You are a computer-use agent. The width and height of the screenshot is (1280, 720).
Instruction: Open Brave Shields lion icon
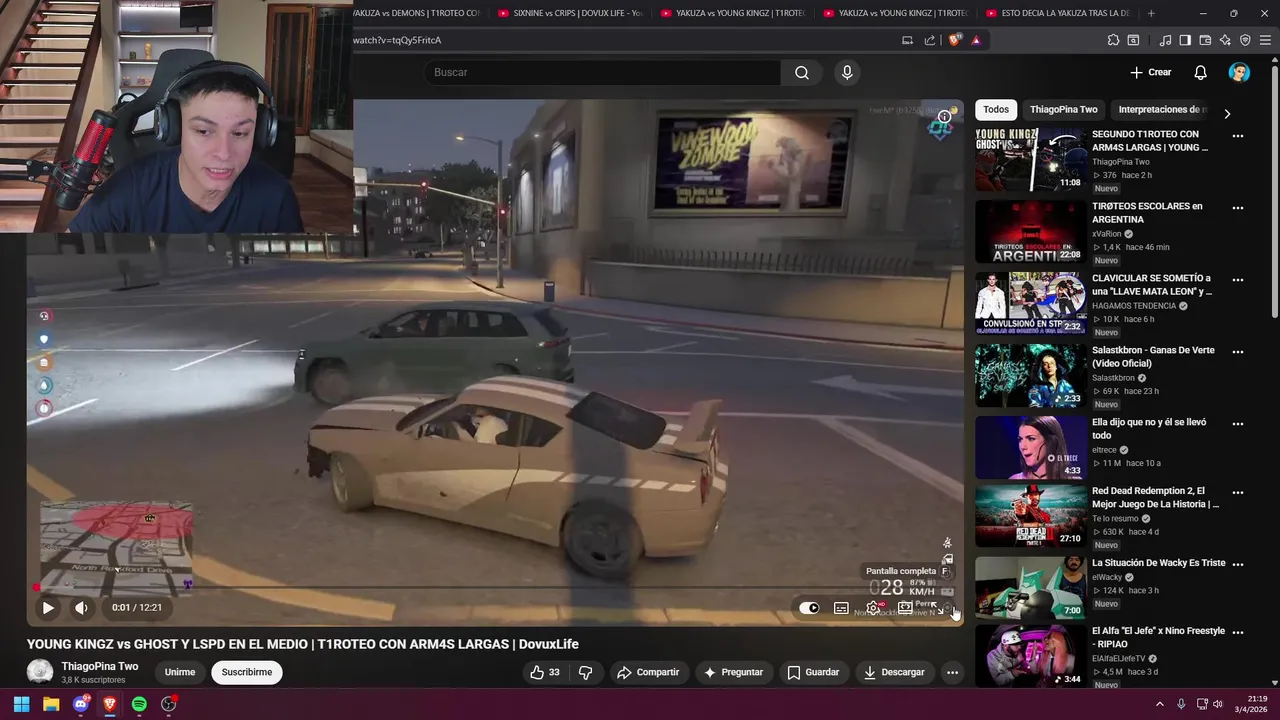pyautogui.click(x=955, y=40)
